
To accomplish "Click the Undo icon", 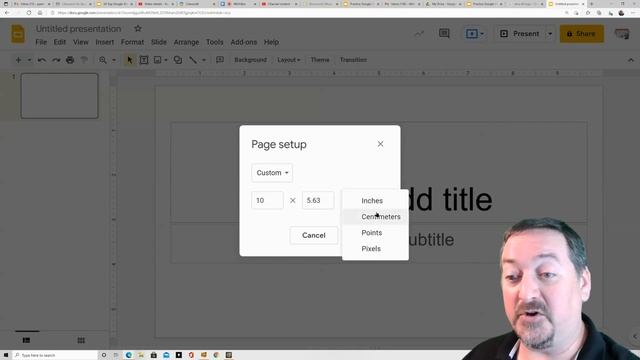I will (42, 60).
